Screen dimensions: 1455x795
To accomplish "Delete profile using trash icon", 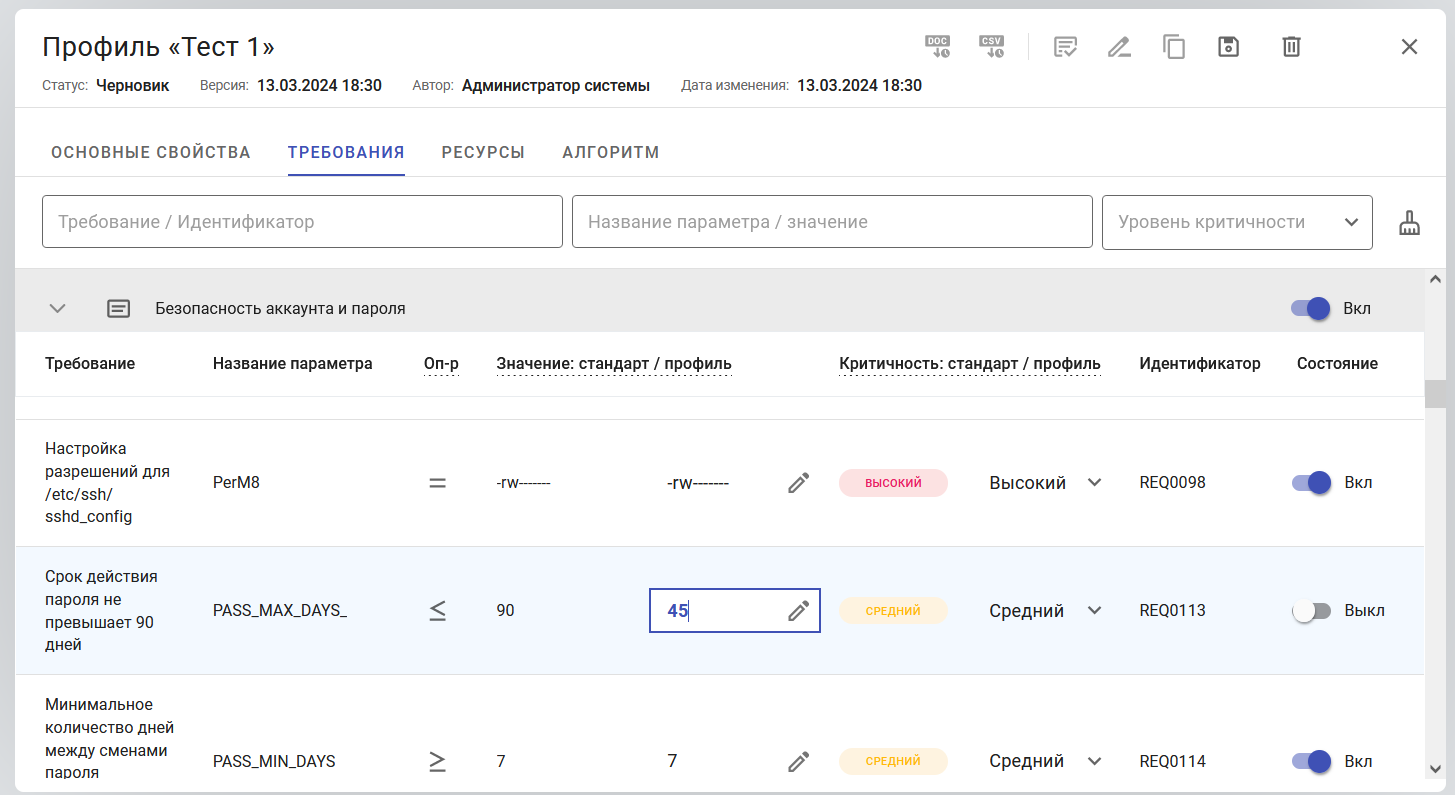I will [1292, 47].
